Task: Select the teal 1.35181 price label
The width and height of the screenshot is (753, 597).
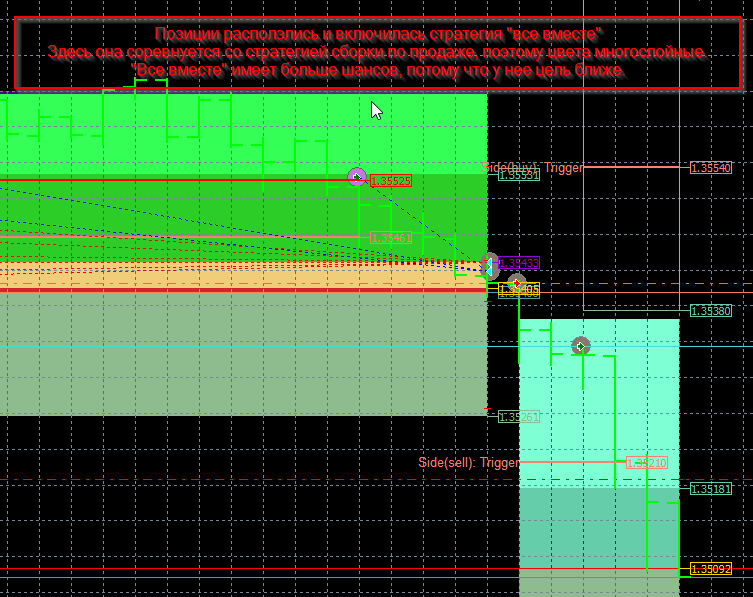Action: click(711, 489)
